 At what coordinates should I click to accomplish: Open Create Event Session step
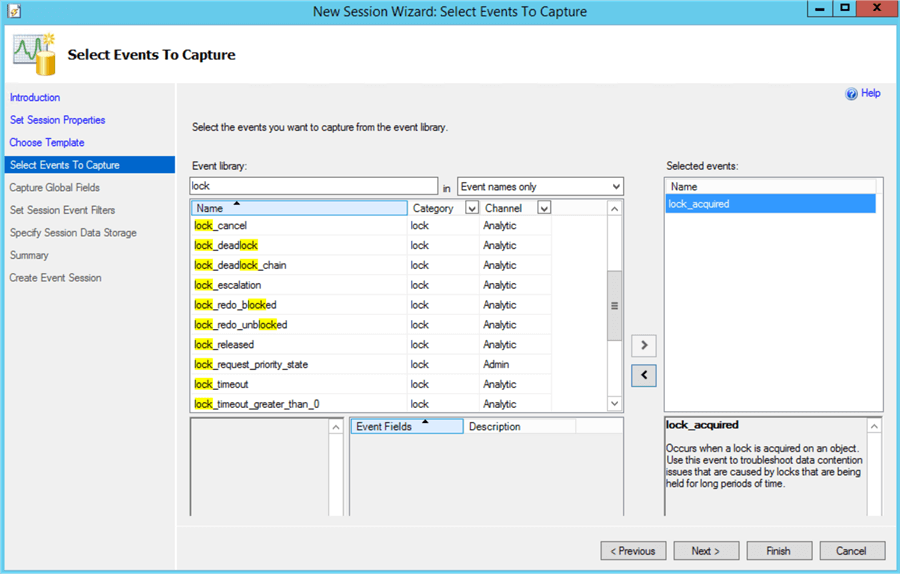(55, 278)
